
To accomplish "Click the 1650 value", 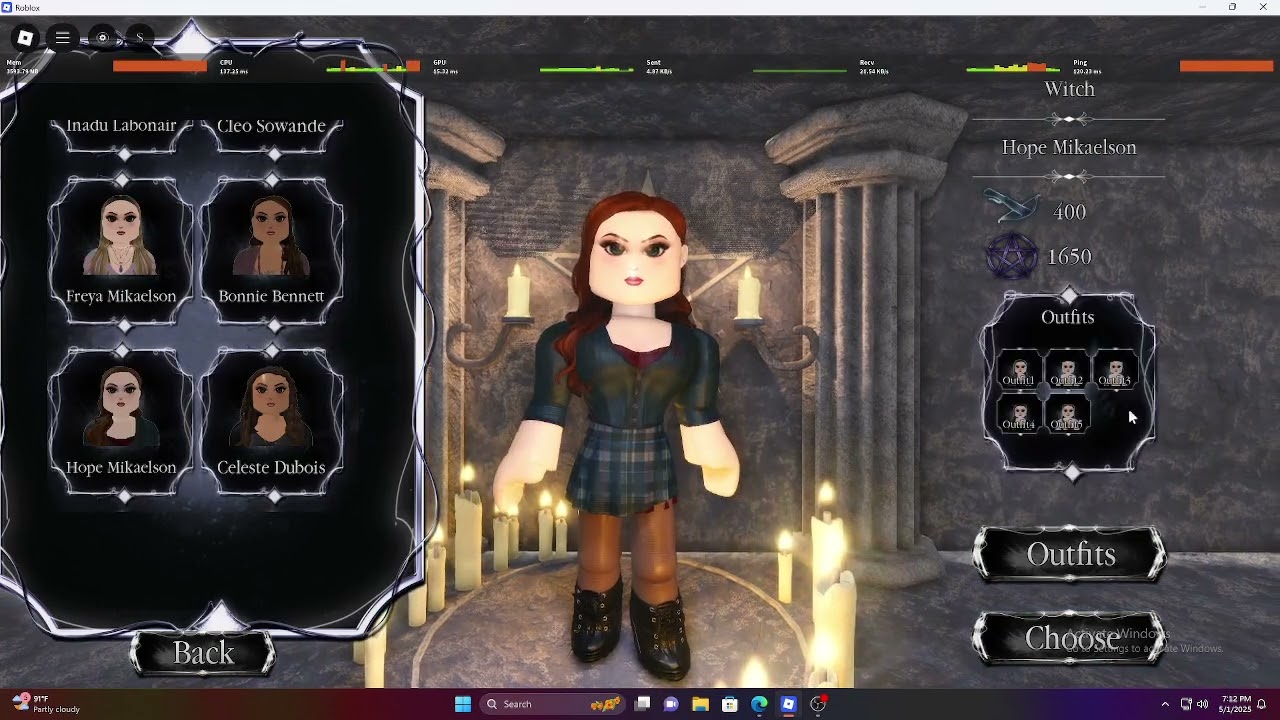I will click(x=1069, y=257).
